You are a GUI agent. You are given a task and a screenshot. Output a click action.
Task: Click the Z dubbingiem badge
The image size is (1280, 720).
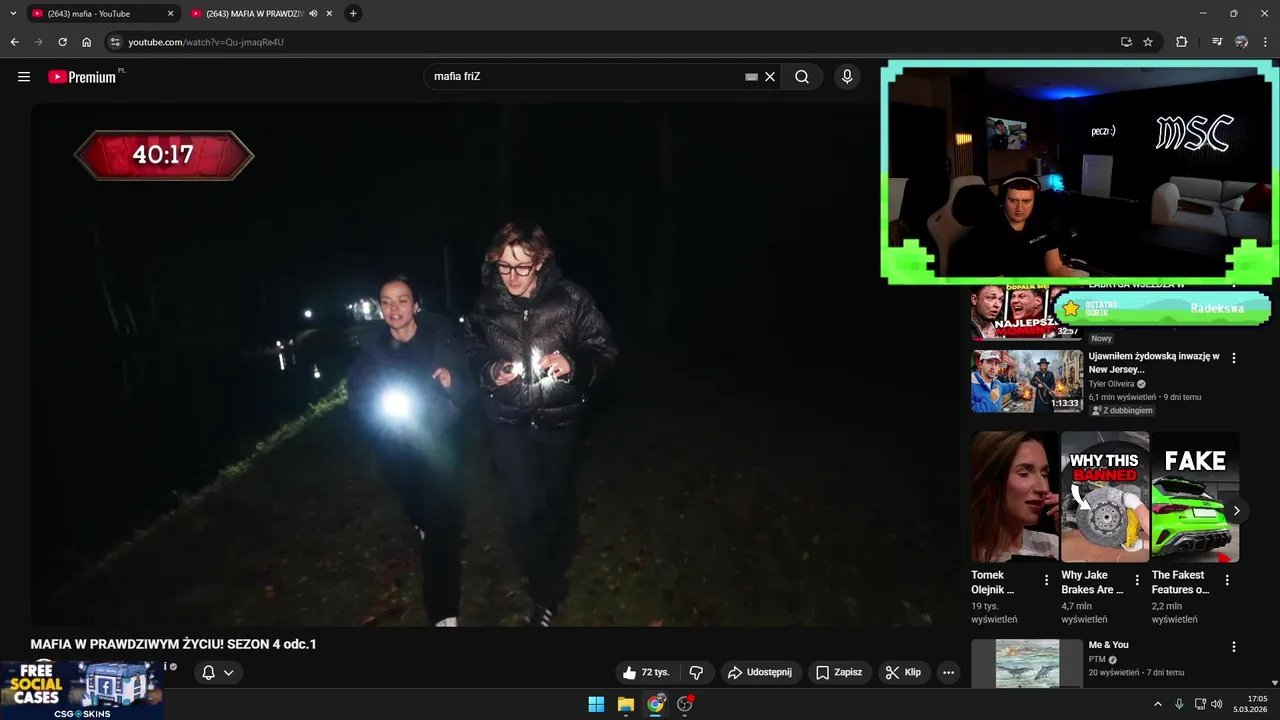(x=1122, y=411)
